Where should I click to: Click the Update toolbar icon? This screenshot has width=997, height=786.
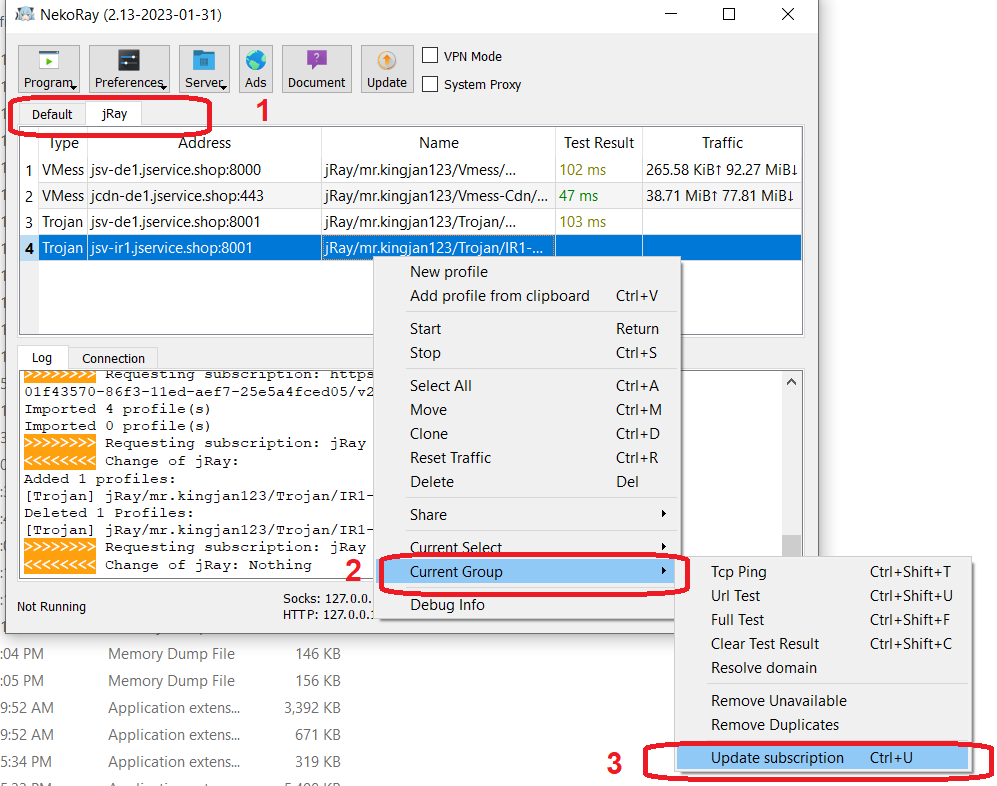point(387,69)
